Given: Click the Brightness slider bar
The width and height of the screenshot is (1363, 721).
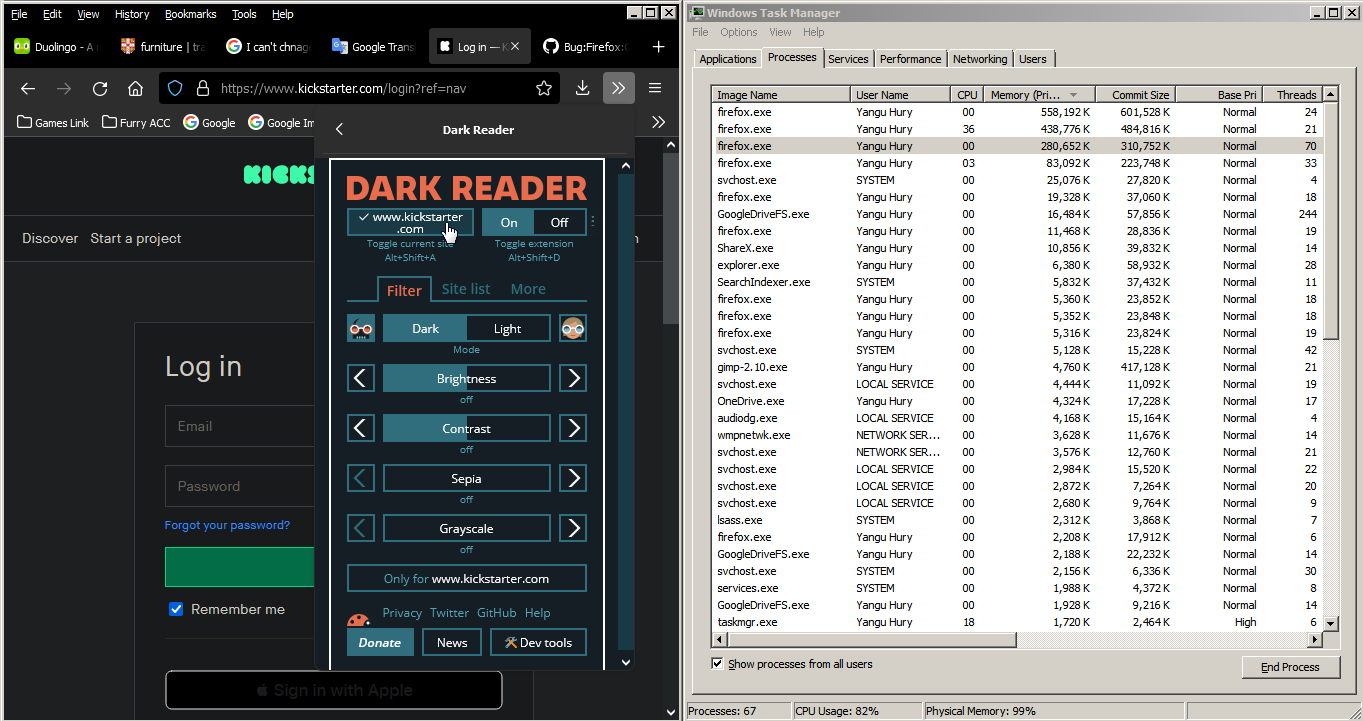Looking at the screenshot, I should pyautogui.click(x=467, y=378).
